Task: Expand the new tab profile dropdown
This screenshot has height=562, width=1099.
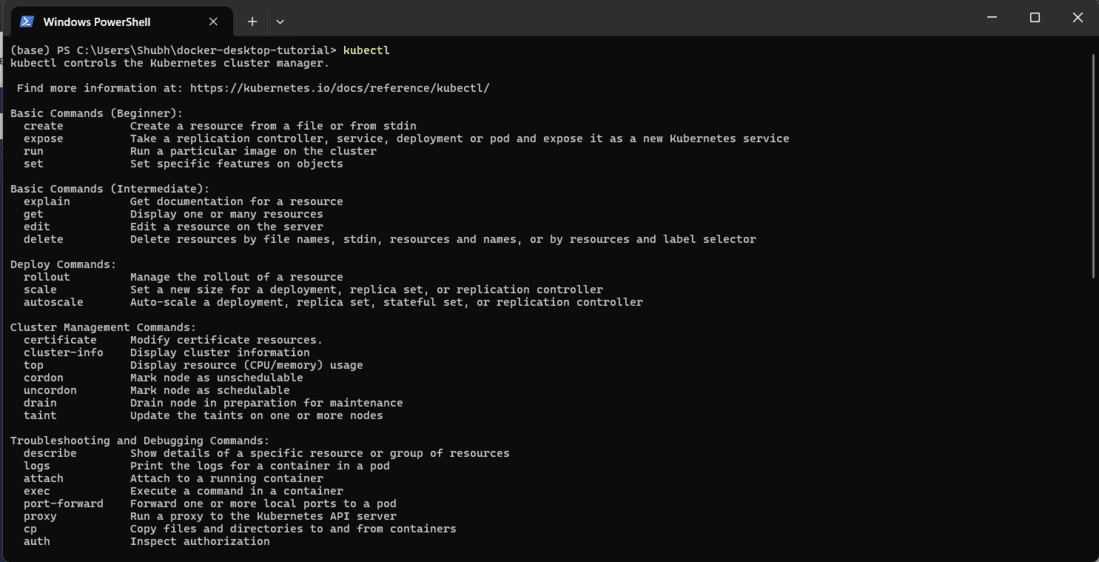Action: 280,21
